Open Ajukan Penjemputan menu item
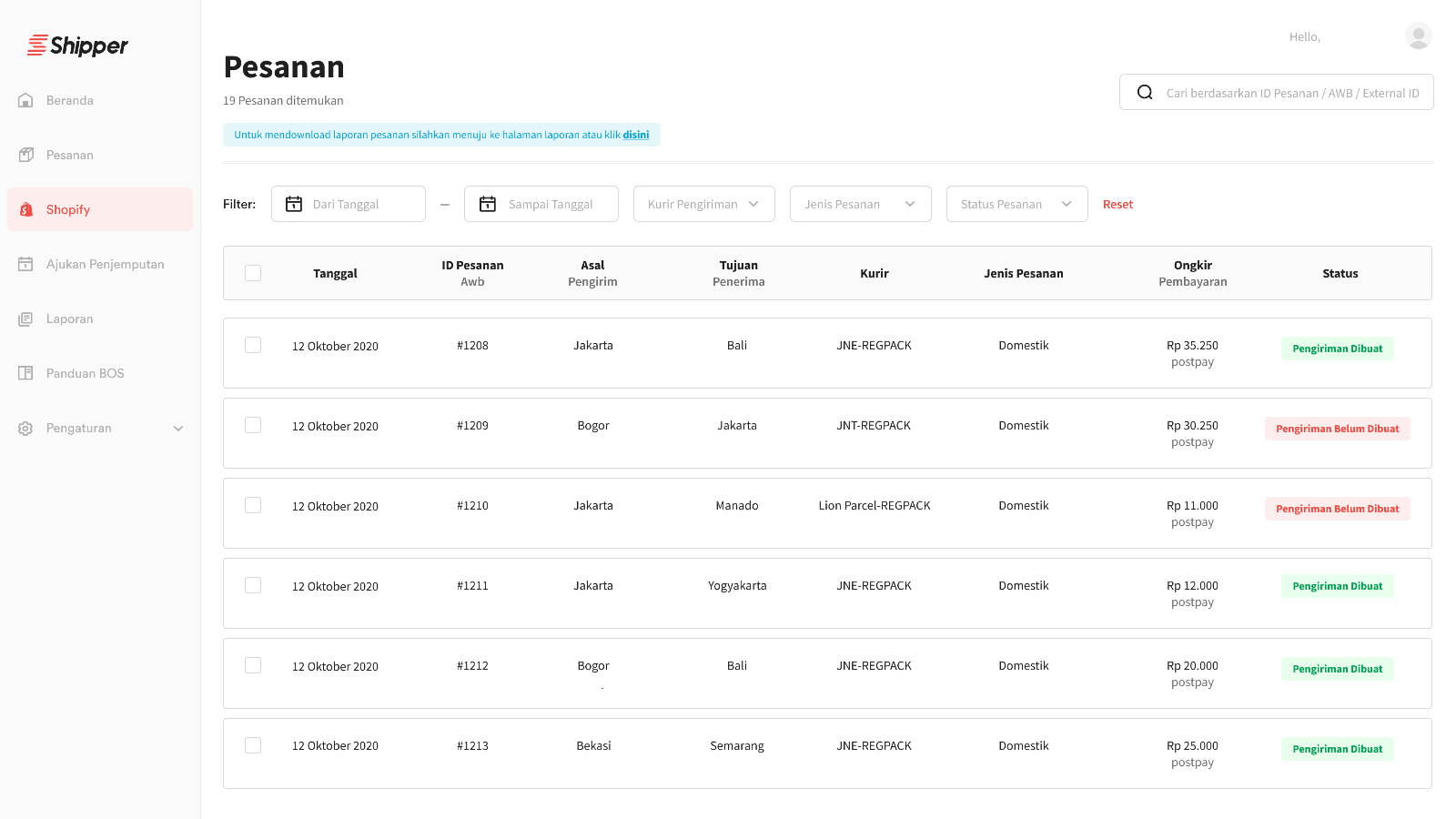This screenshot has width=1456, height=819. point(100,264)
